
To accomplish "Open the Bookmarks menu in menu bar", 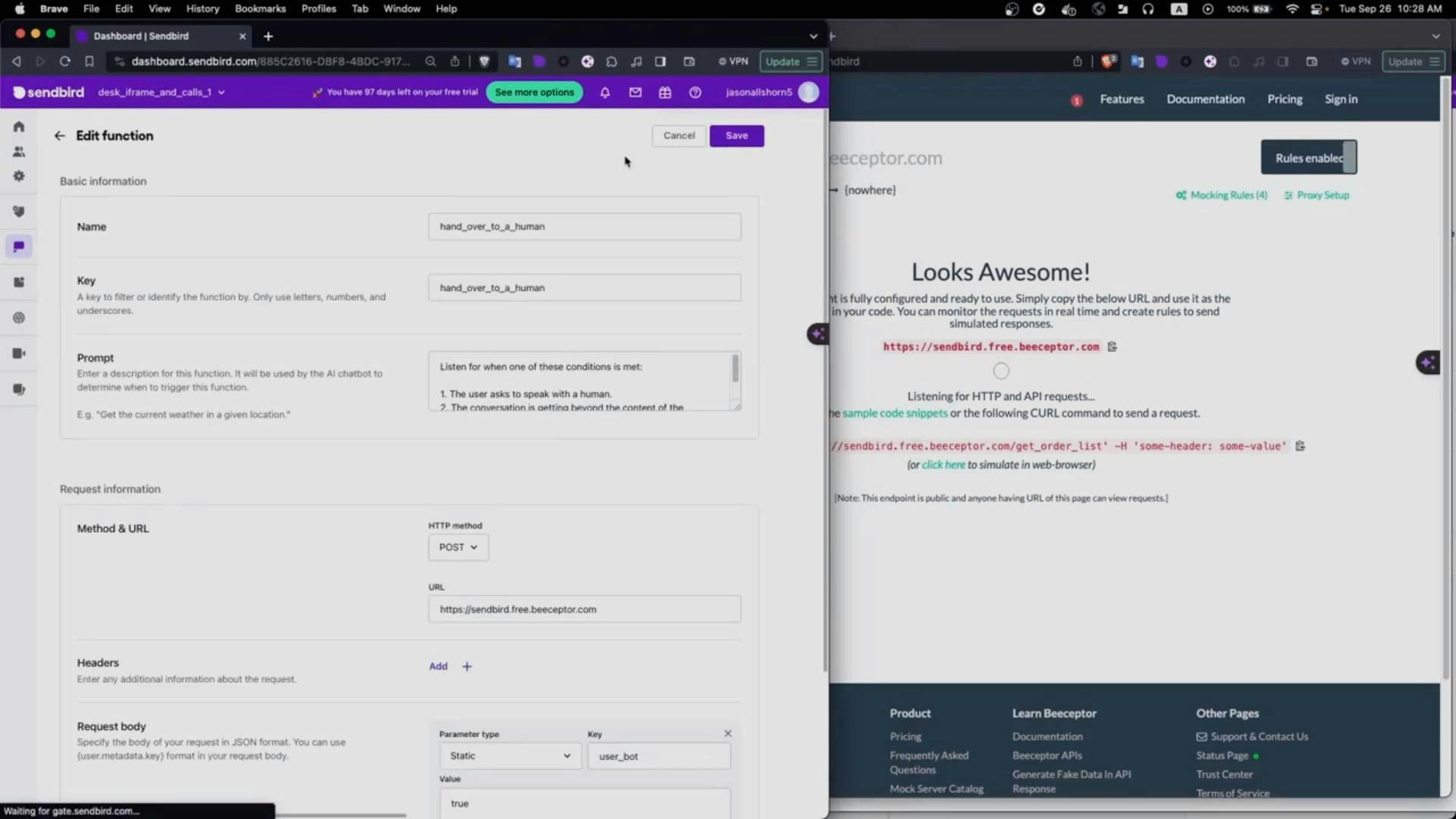I will point(260,8).
